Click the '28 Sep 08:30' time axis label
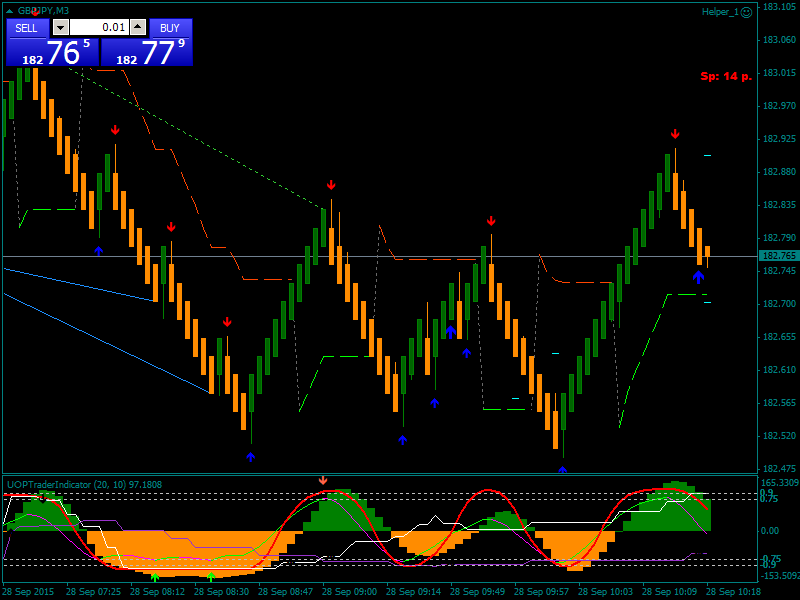This screenshot has width=800, height=600. coord(221,592)
